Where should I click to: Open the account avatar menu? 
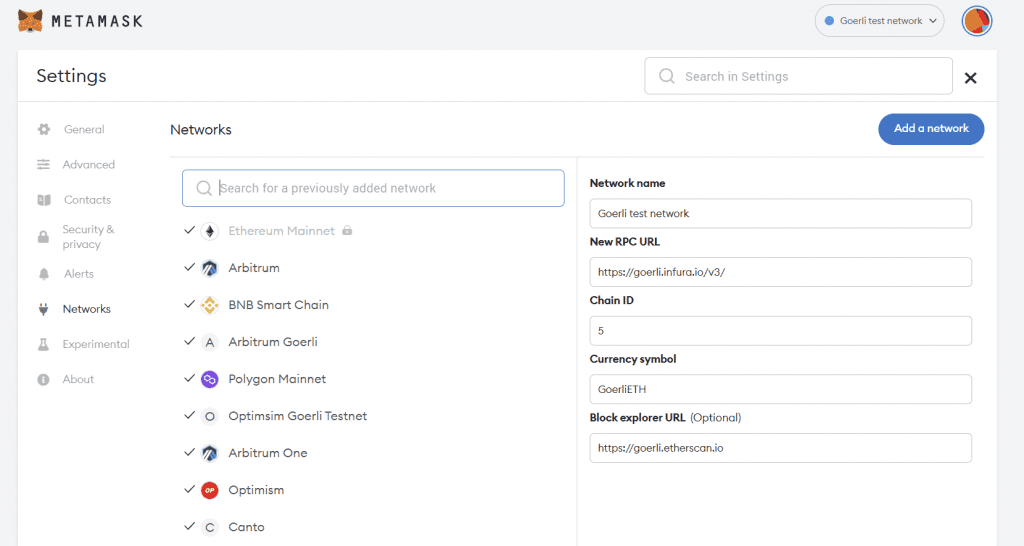976,21
